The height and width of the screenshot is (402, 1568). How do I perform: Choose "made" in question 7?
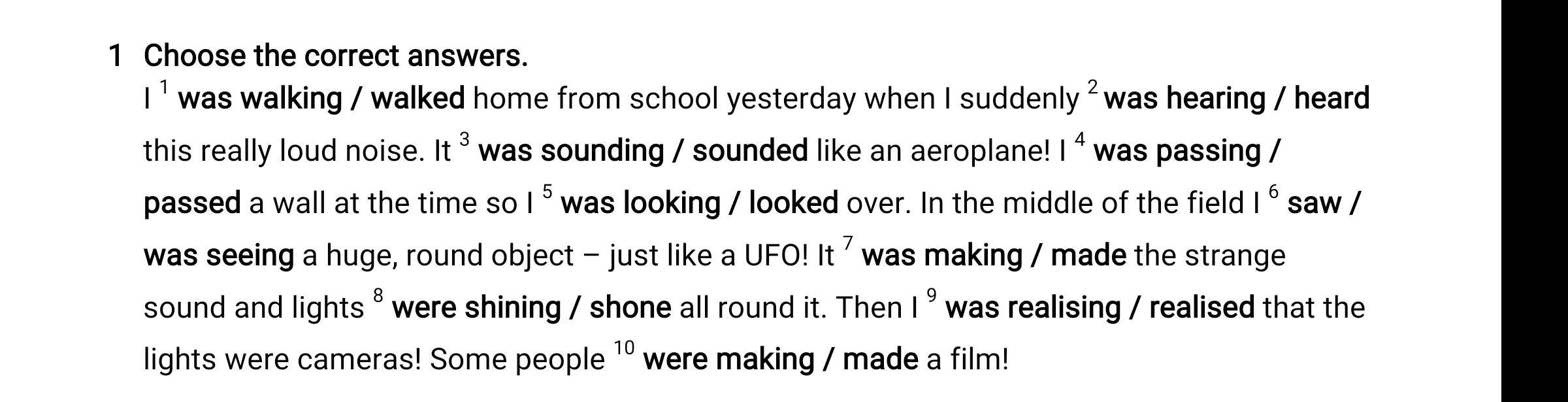tap(1088, 255)
